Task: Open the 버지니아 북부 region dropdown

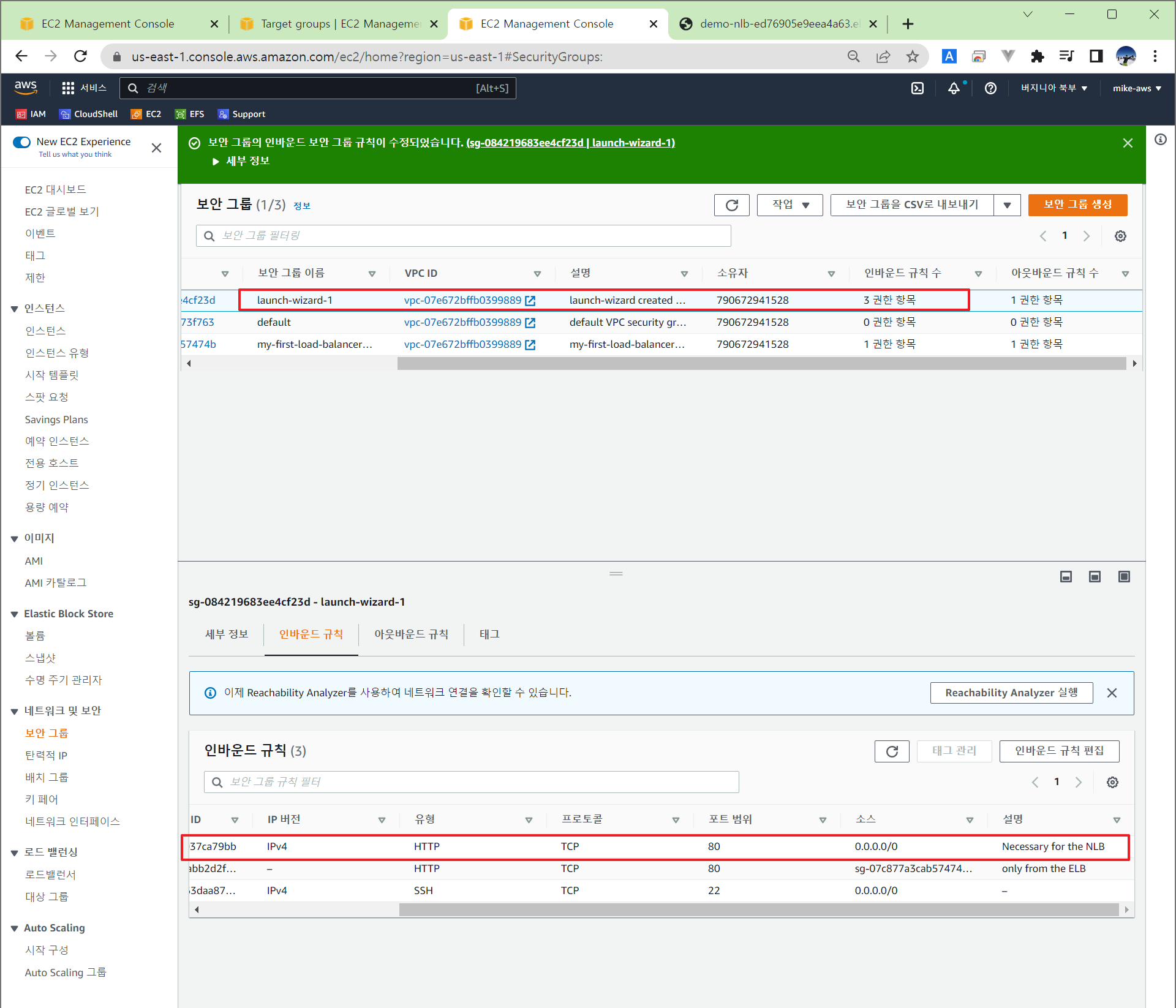Action: pyautogui.click(x=1053, y=88)
